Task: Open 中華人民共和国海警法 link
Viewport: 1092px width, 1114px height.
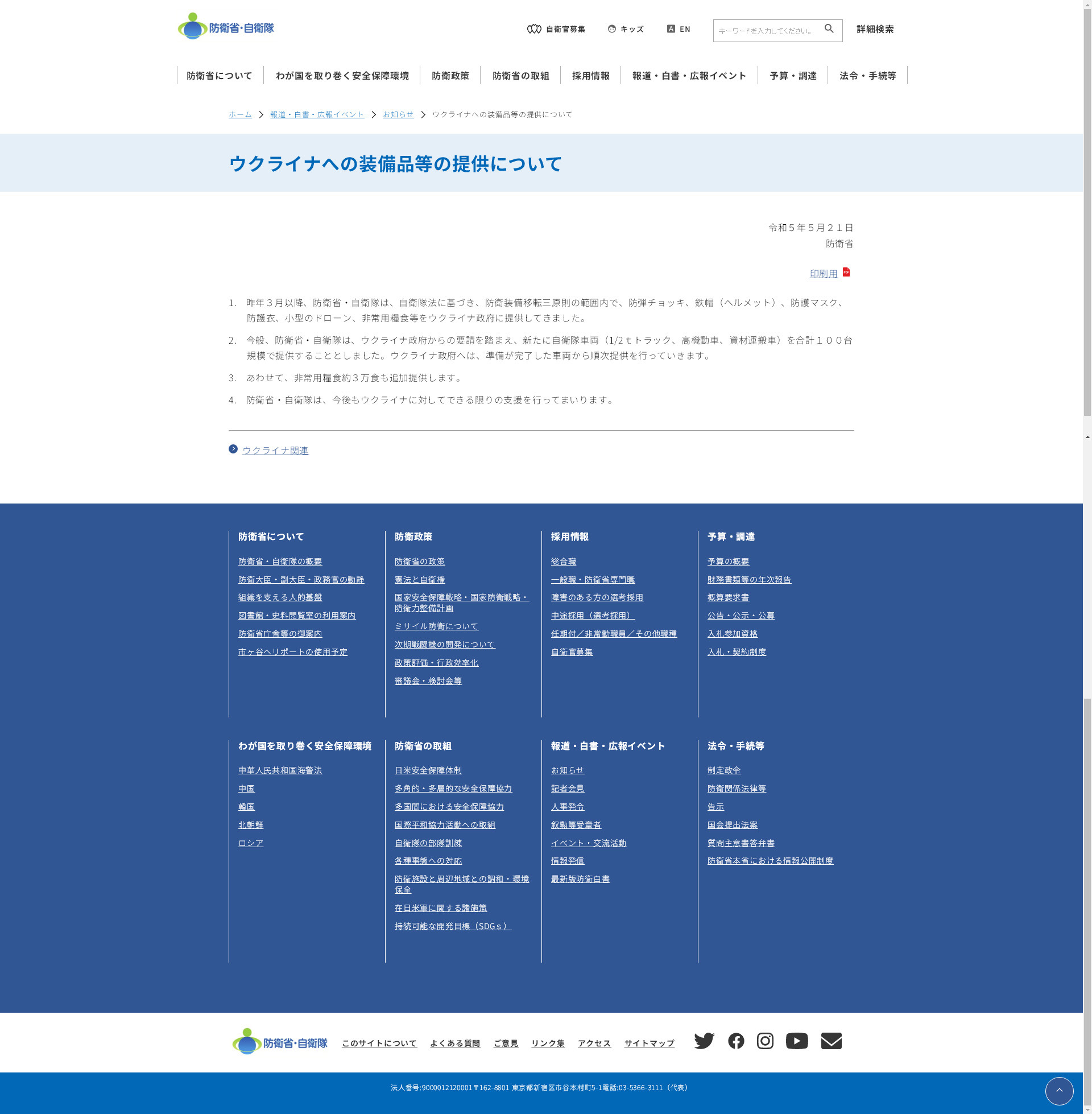Action: [280, 770]
